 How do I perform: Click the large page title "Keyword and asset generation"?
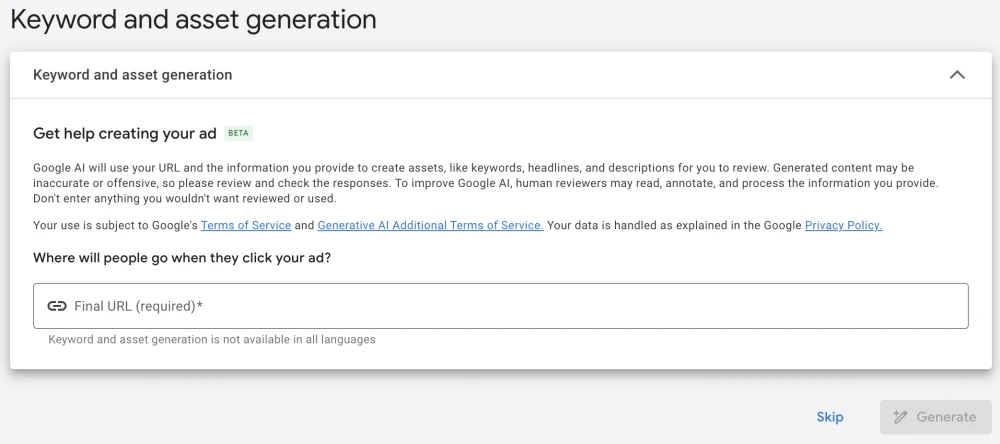coord(193,20)
